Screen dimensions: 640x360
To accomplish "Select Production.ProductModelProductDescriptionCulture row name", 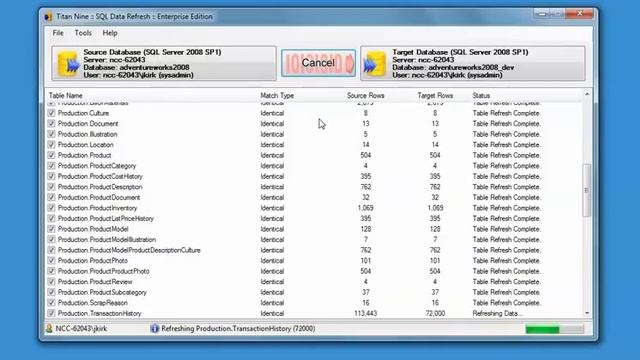I will tap(129, 250).
